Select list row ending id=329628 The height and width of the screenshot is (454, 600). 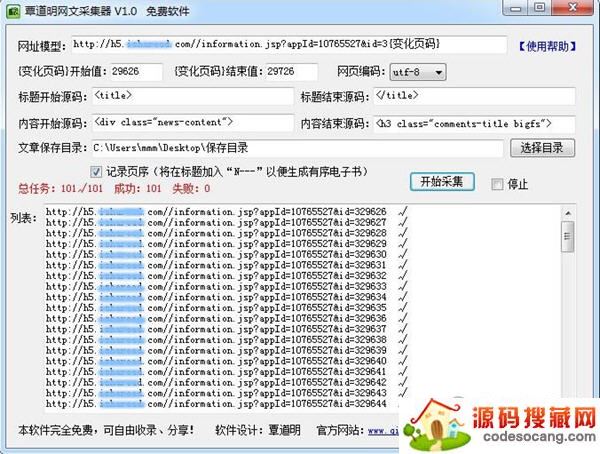[227, 233]
